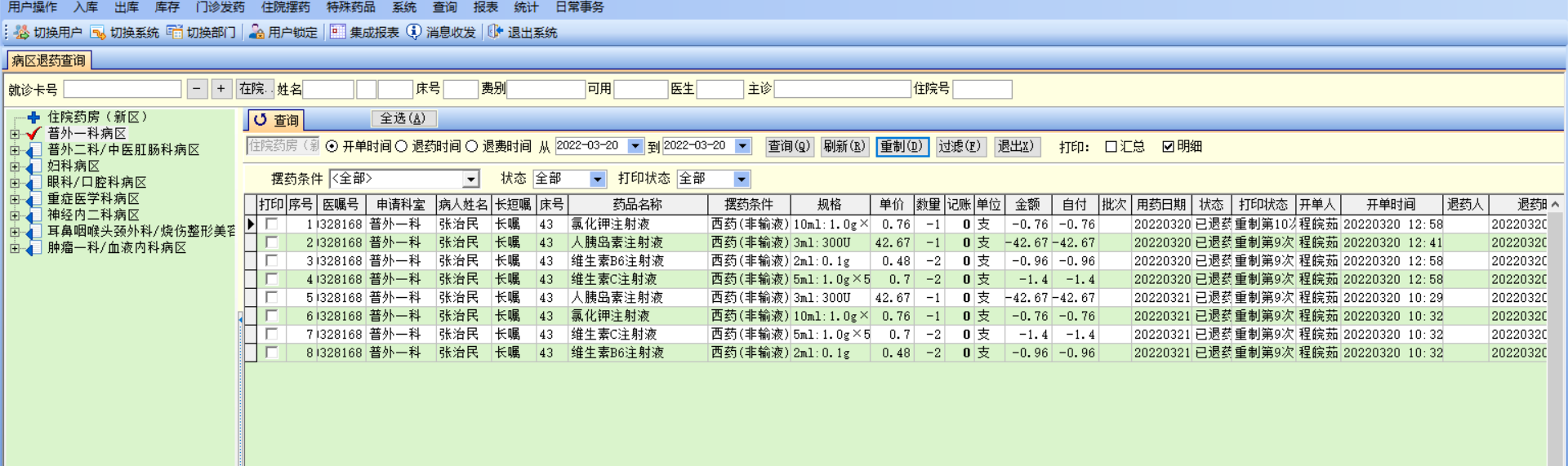Expand the 肿瘤一科/血液内科病区 node
Image resolution: width=1568 pixels, height=466 pixels.
(x=15, y=248)
